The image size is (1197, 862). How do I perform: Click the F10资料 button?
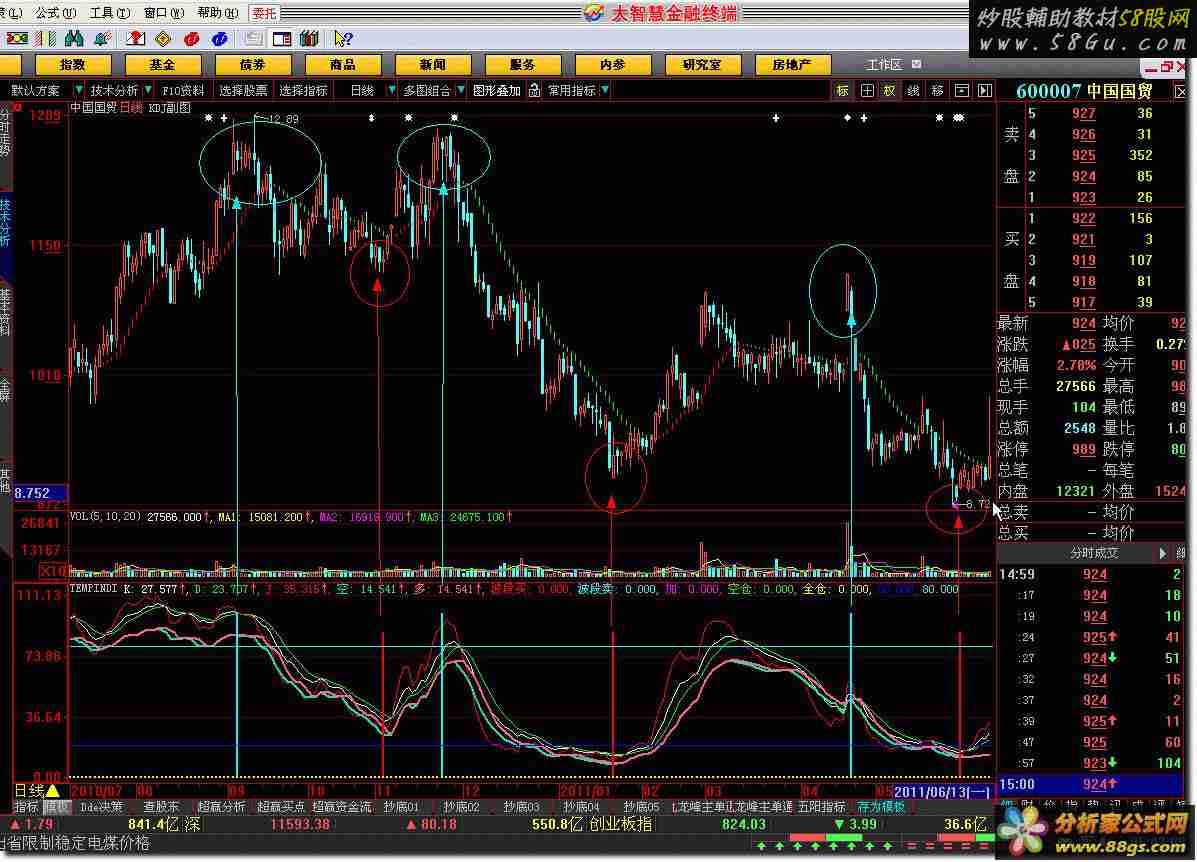coord(183,91)
